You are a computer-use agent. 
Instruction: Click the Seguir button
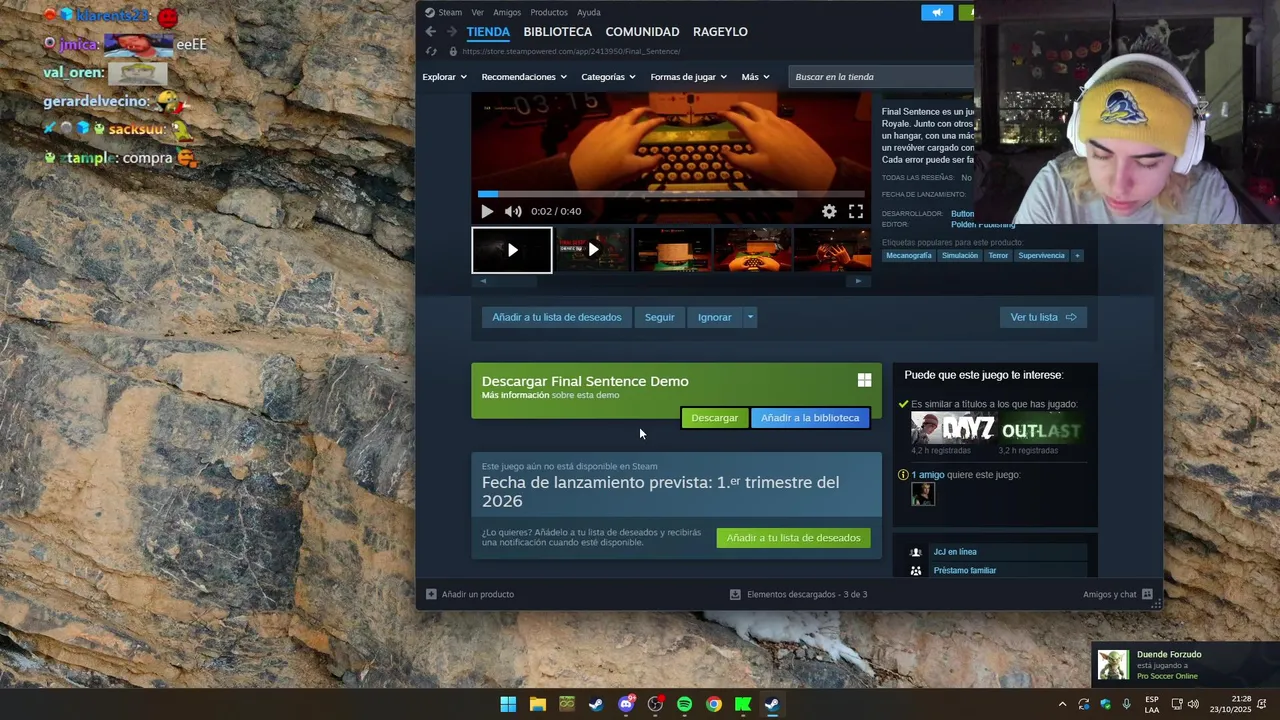point(659,317)
